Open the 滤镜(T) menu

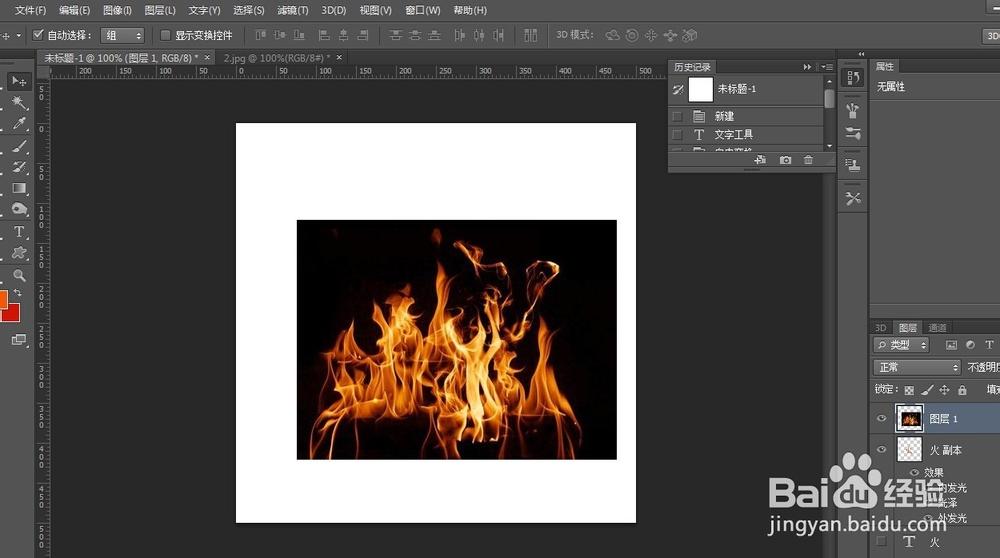coord(293,10)
